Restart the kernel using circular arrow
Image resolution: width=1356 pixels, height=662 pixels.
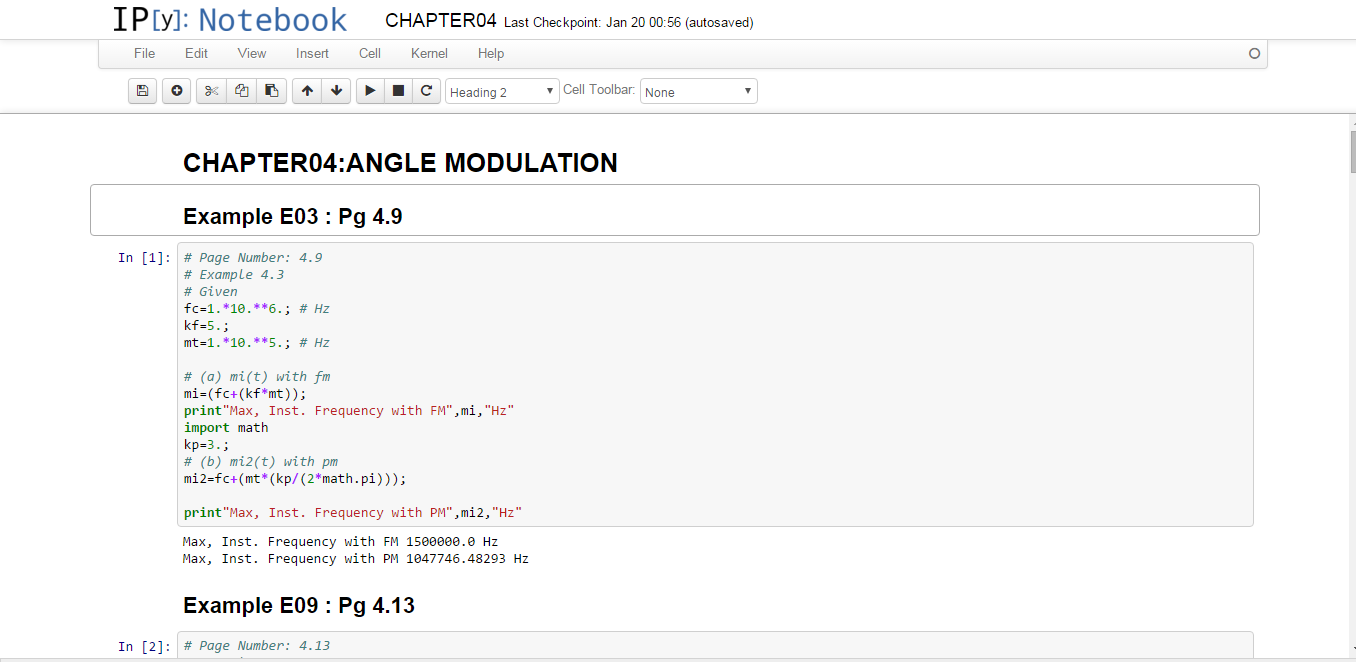pyautogui.click(x=426, y=91)
